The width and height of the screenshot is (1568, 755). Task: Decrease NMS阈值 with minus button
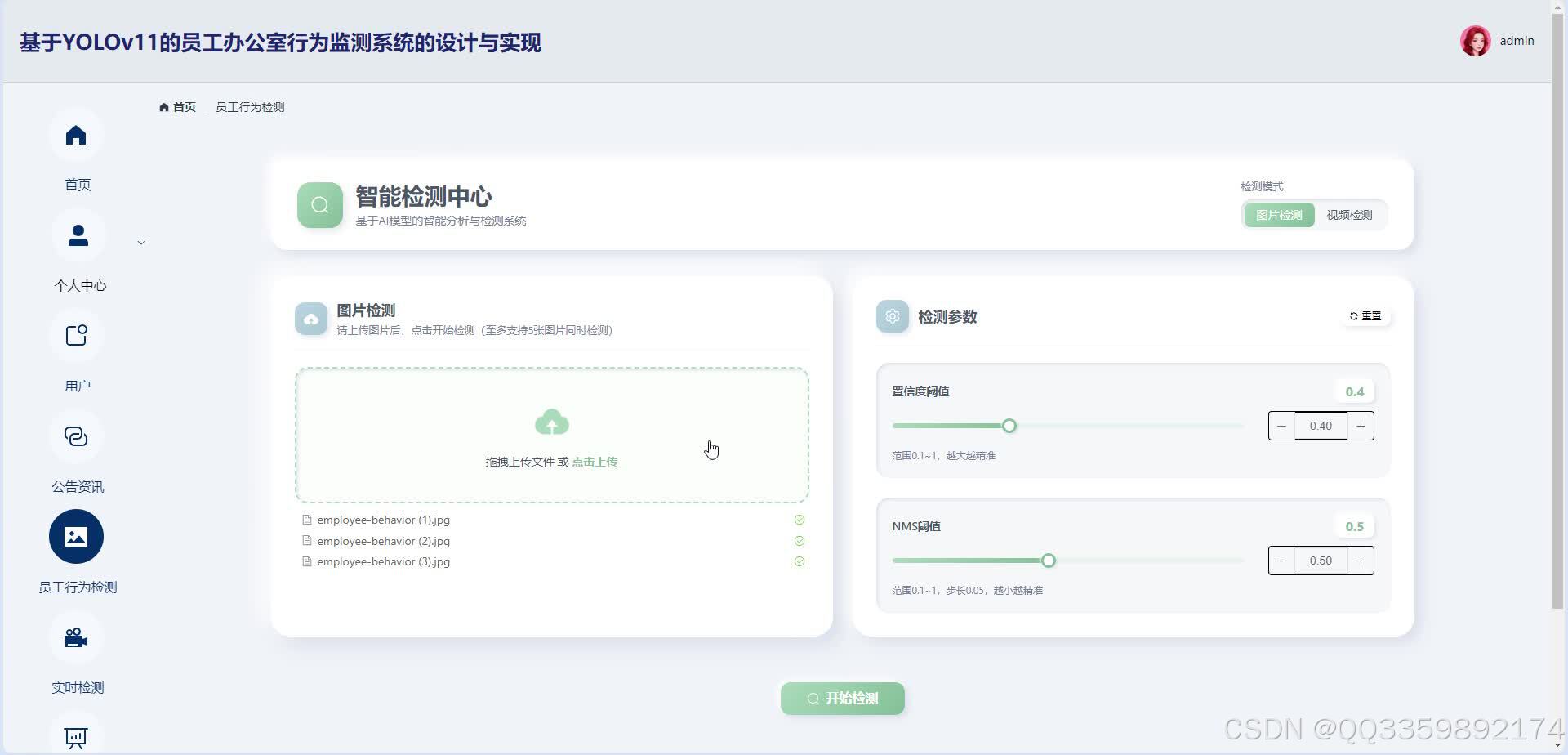pyautogui.click(x=1282, y=561)
